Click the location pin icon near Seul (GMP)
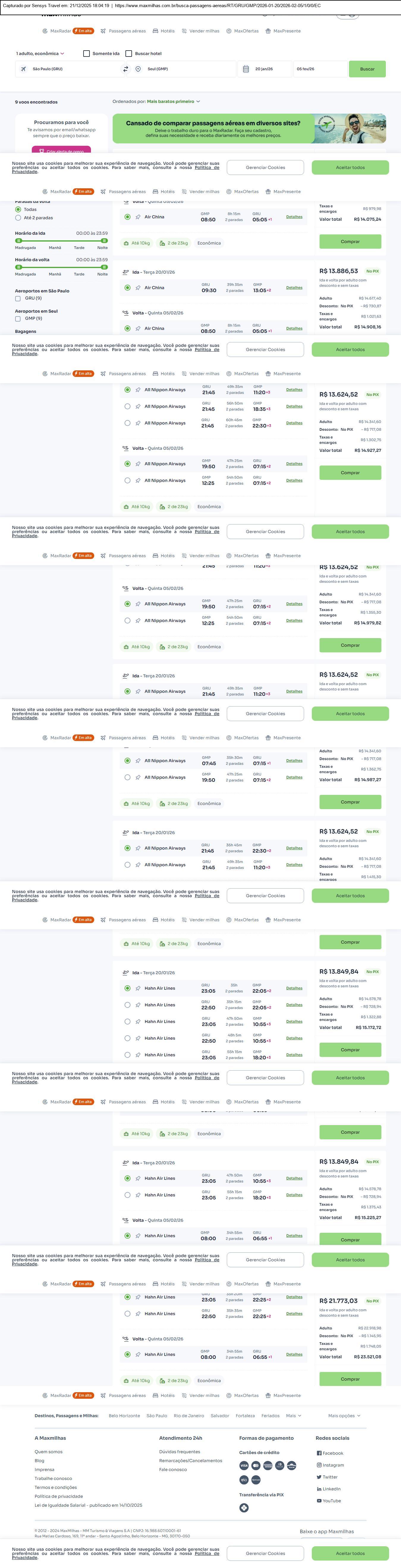 [x=138, y=69]
